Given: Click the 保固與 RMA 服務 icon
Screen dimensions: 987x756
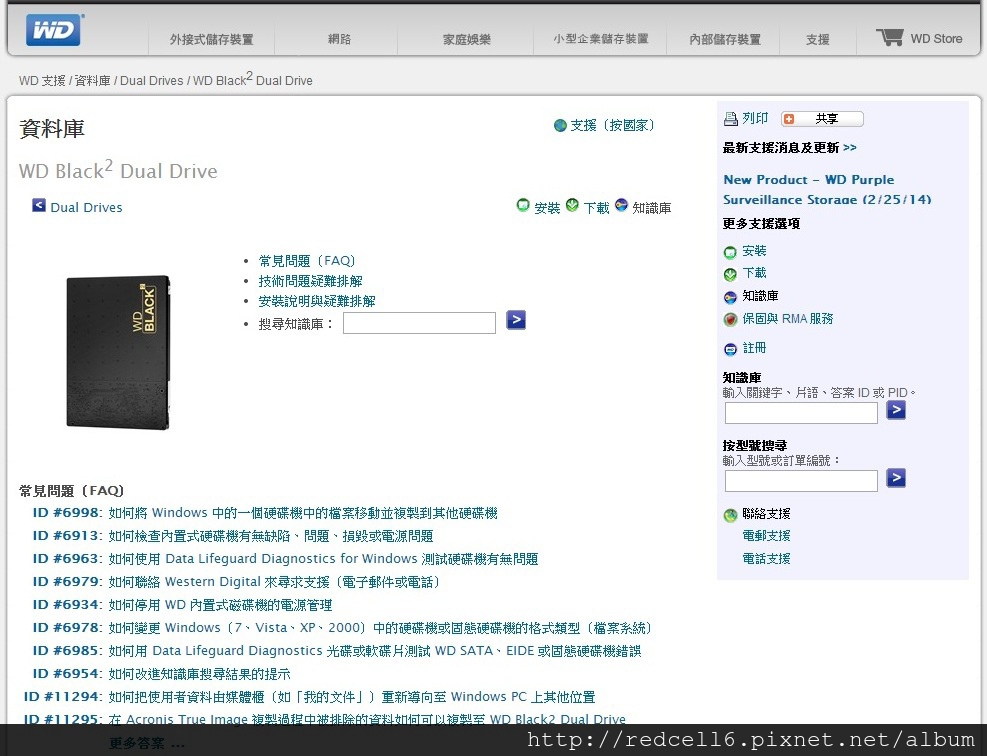Looking at the screenshot, I should point(730,320).
